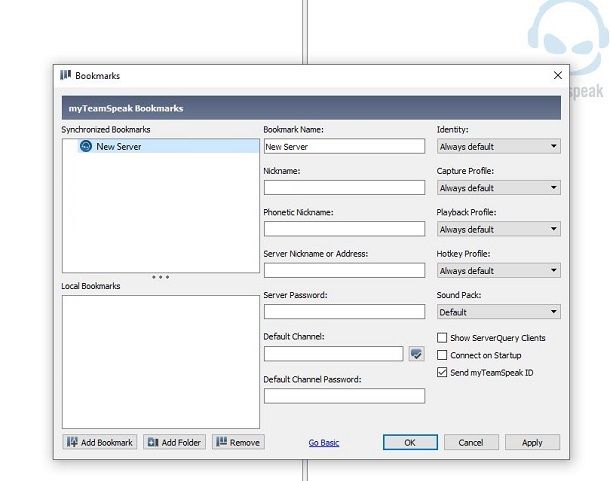The height and width of the screenshot is (481, 610).
Task: Click the Bookmark Name input field
Action: [344, 146]
